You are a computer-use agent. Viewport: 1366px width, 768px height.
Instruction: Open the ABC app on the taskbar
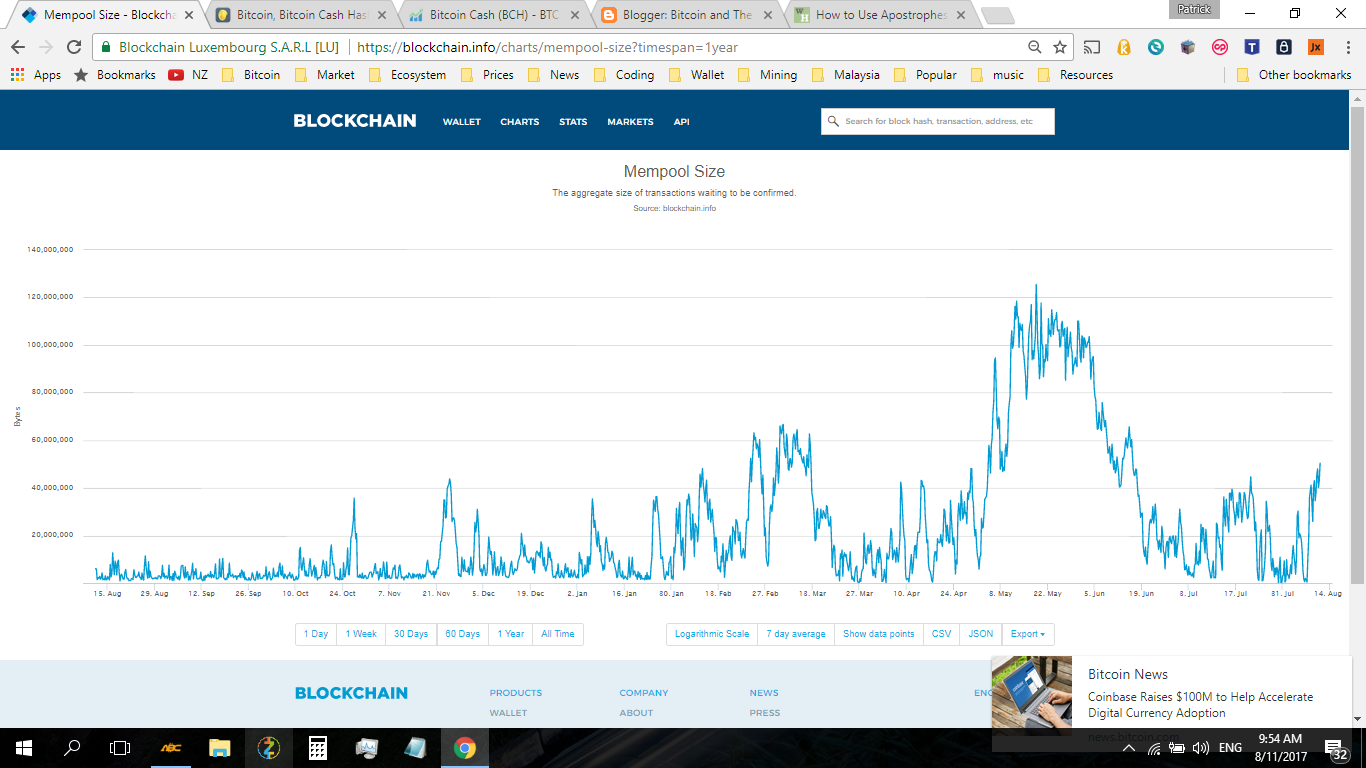click(171, 748)
